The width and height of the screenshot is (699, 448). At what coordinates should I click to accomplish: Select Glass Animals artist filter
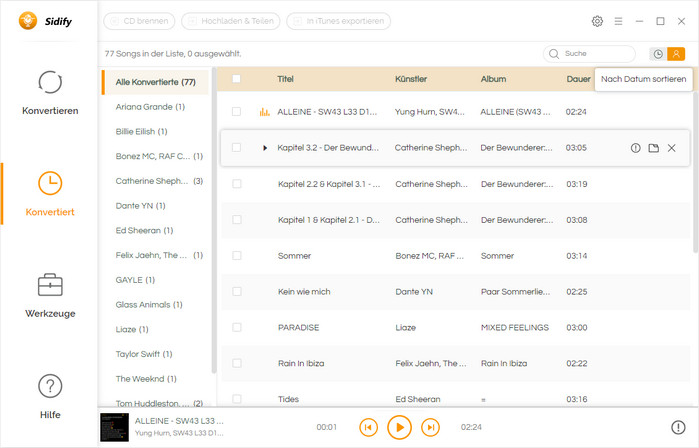pos(149,305)
